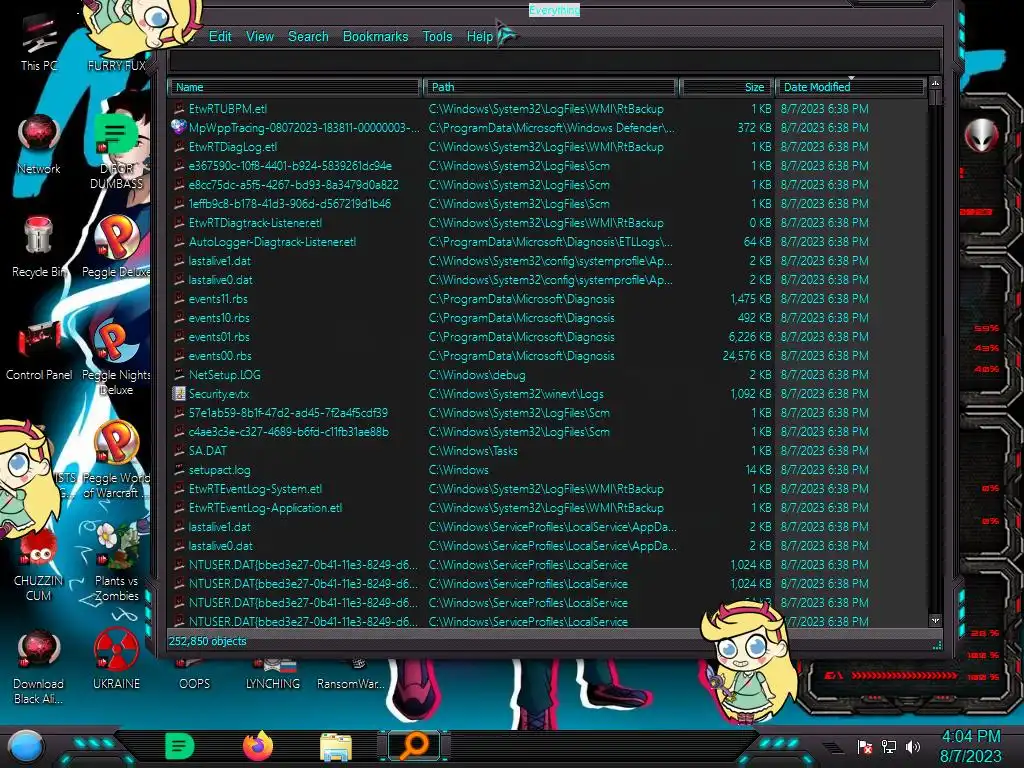
Task: Open the Peggle Deluxe desktop shortcut
Action: click(x=116, y=247)
